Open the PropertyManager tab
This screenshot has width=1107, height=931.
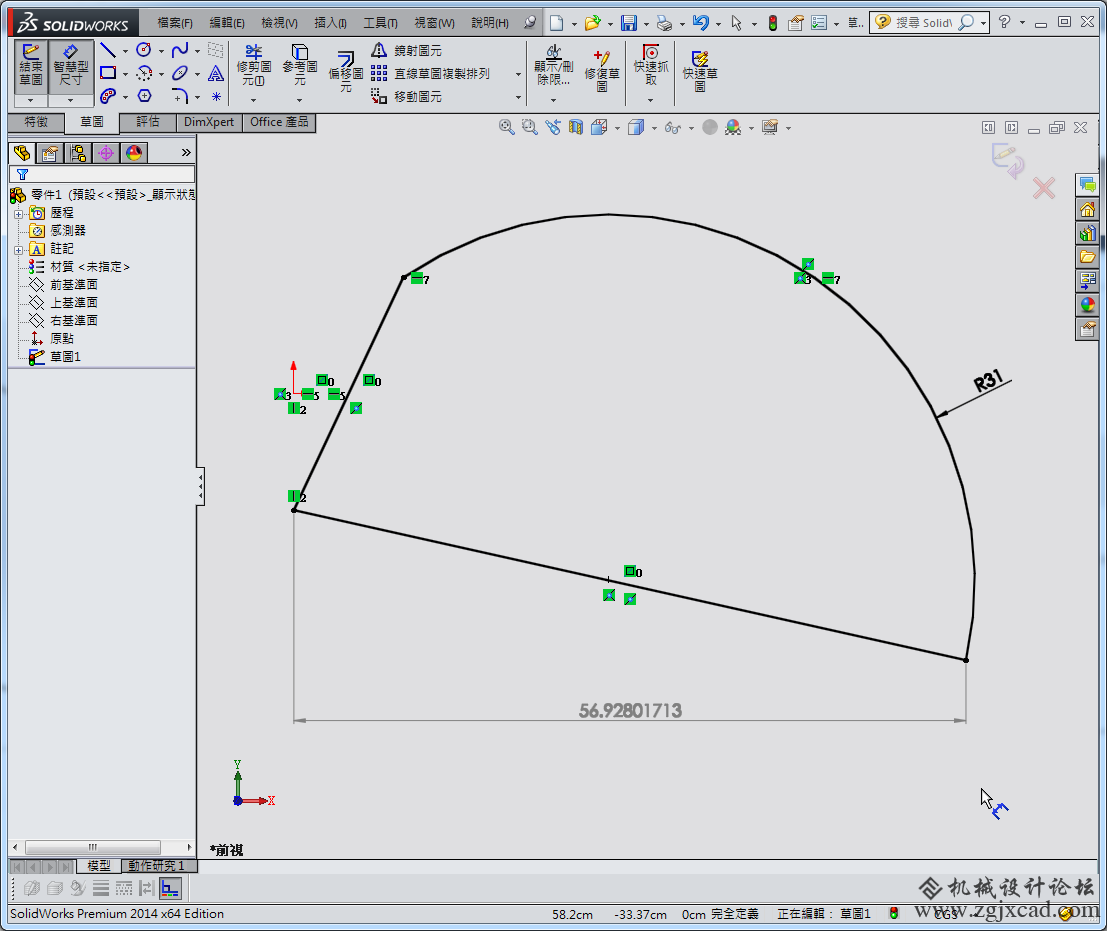click(49, 153)
